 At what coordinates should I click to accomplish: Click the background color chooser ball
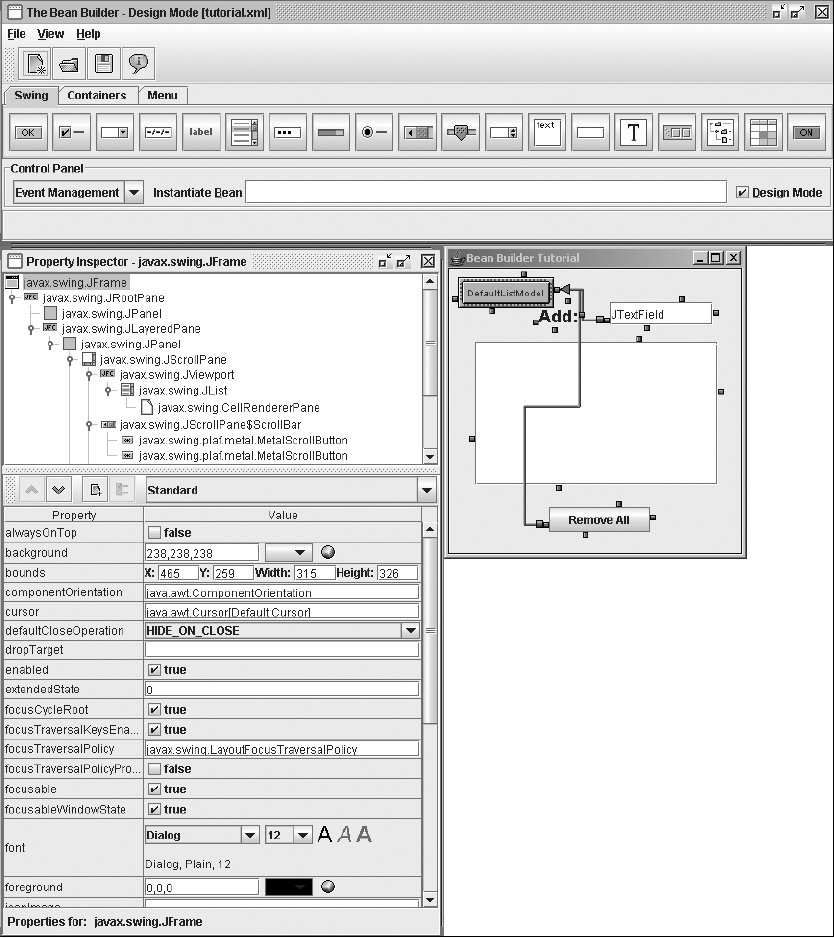(x=328, y=552)
